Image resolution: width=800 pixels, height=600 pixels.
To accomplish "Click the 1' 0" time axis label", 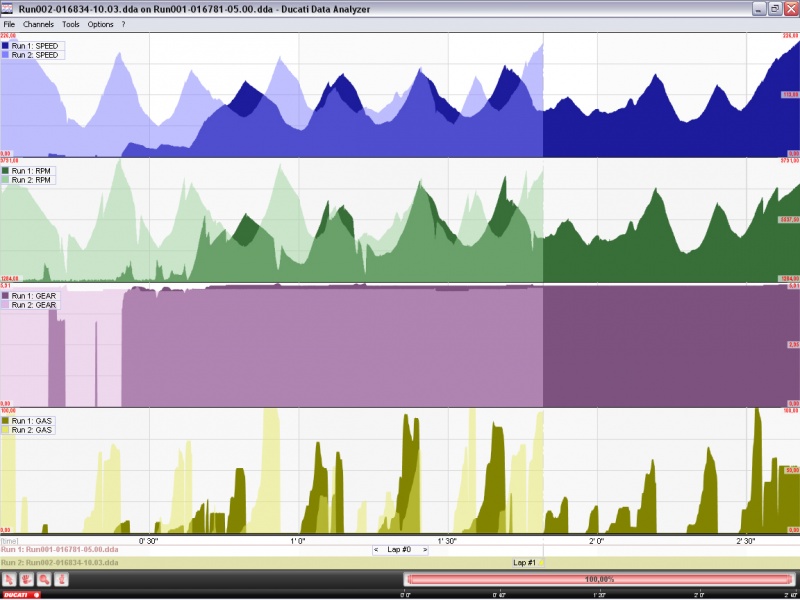I will pyautogui.click(x=298, y=540).
